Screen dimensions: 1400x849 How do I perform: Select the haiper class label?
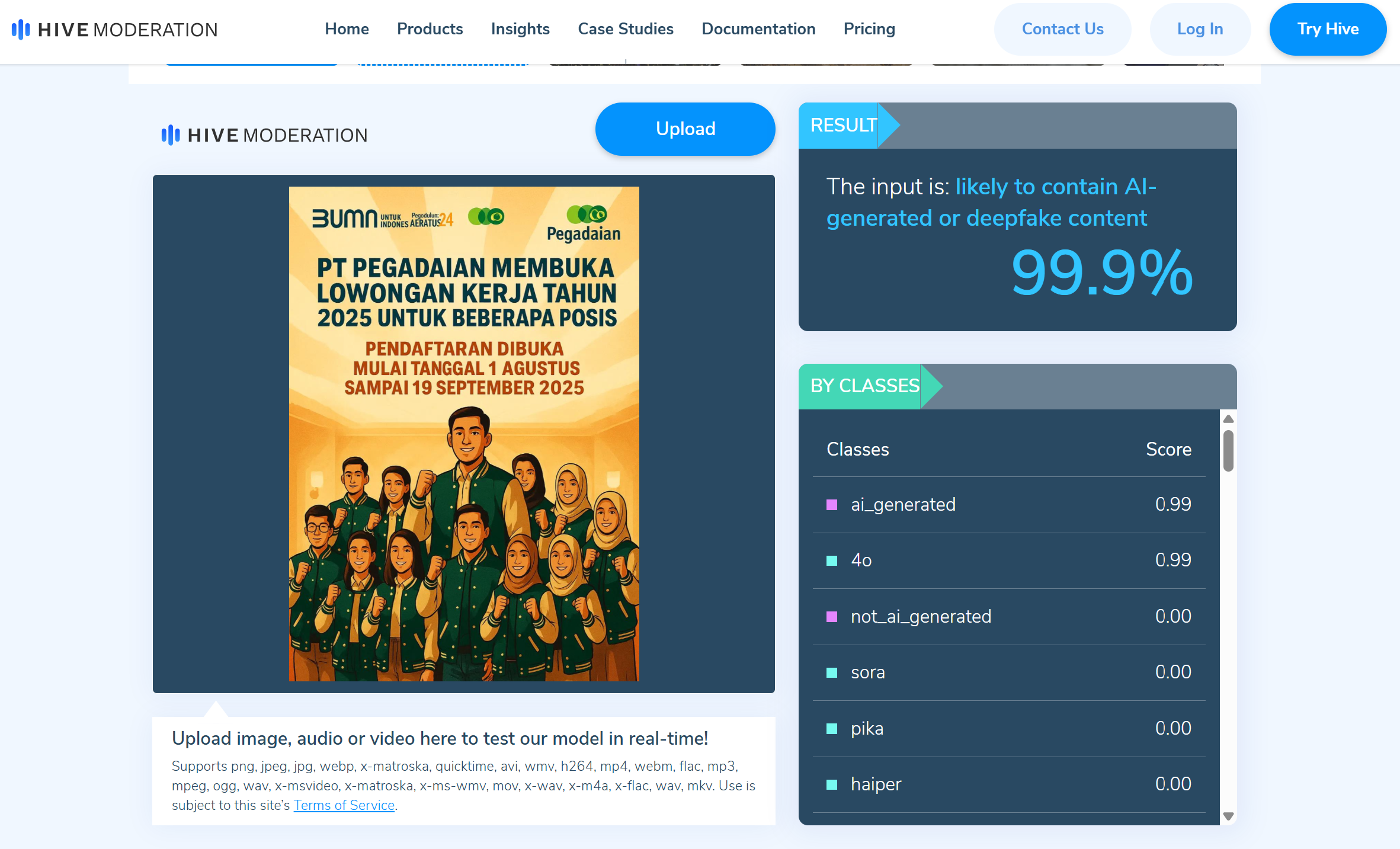(x=876, y=784)
